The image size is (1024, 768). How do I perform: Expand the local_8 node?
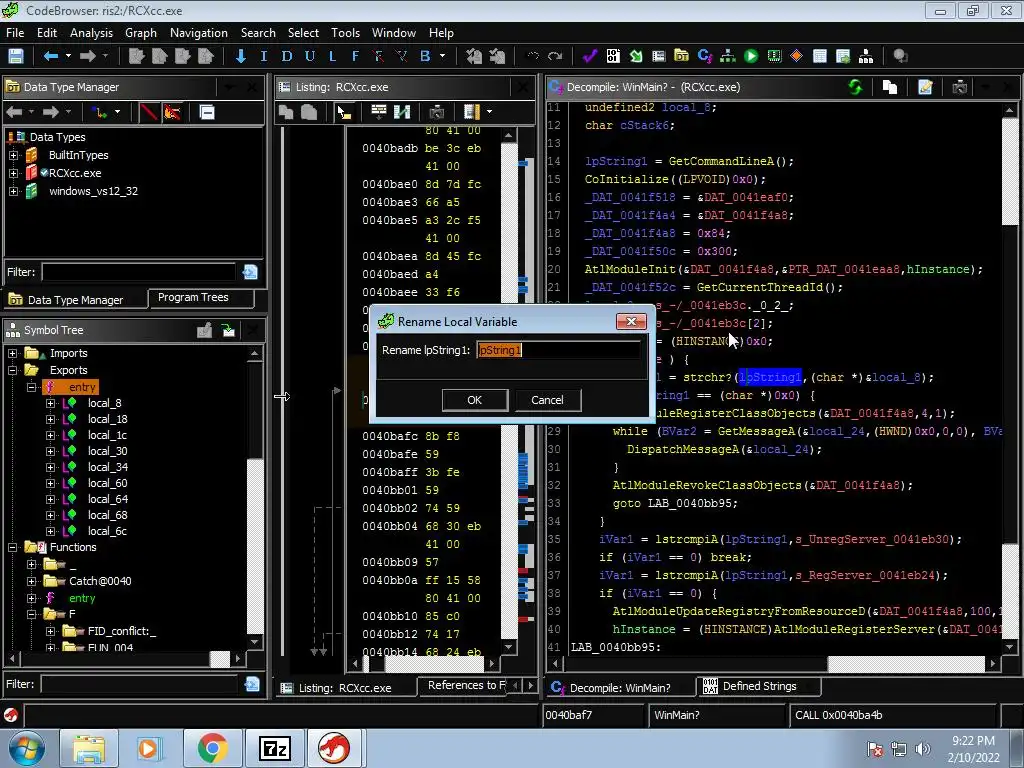click(x=50, y=403)
